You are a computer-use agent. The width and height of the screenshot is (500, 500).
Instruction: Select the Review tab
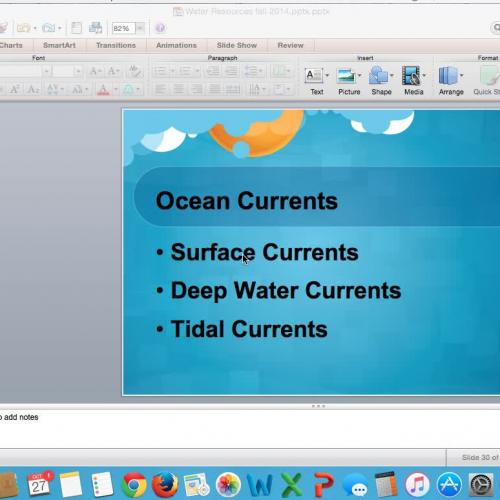(291, 45)
